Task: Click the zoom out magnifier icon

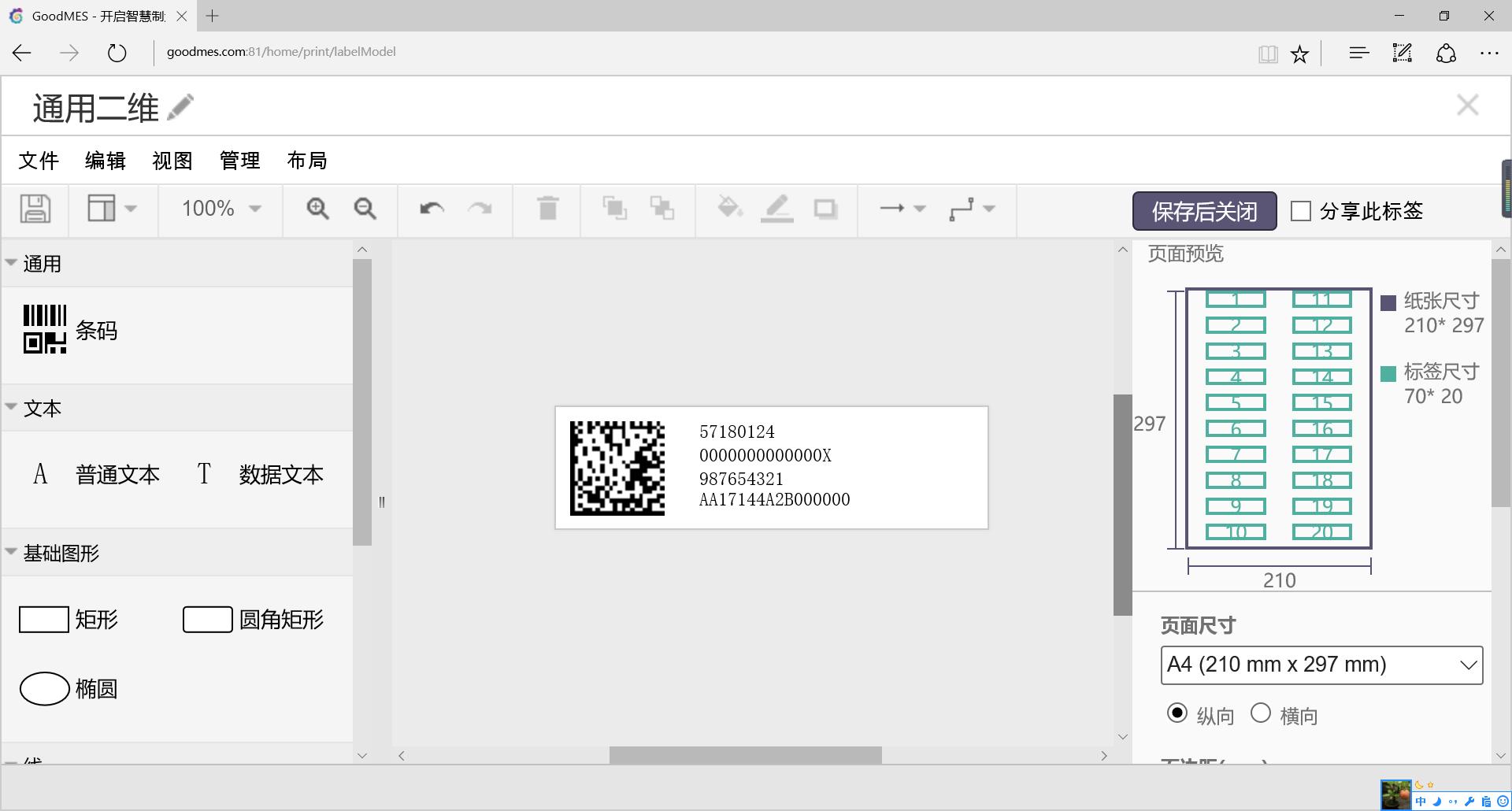Action: [365, 209]
